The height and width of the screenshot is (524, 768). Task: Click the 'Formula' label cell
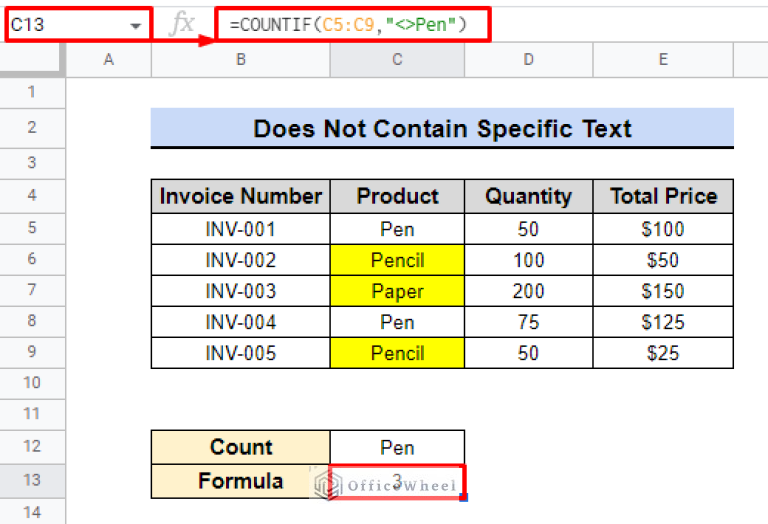pos(240,481)
